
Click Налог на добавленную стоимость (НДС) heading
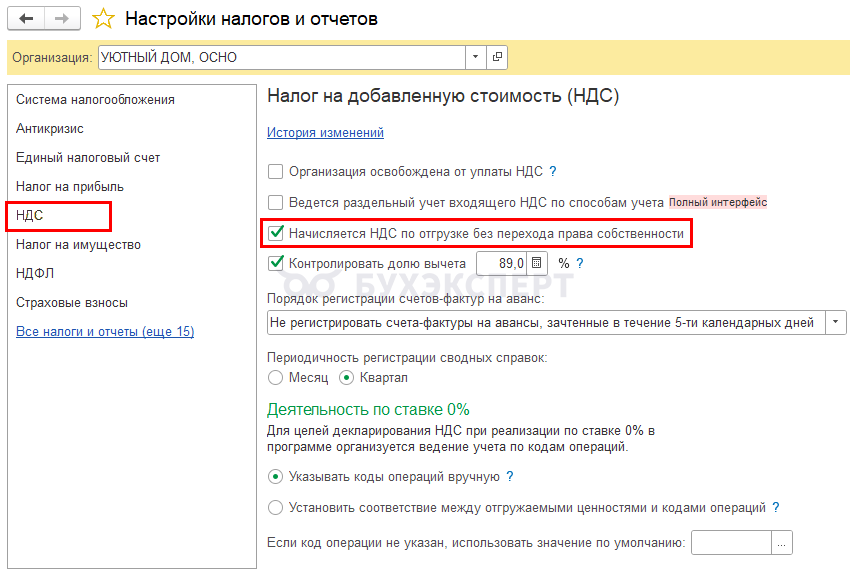click(443, 96)
